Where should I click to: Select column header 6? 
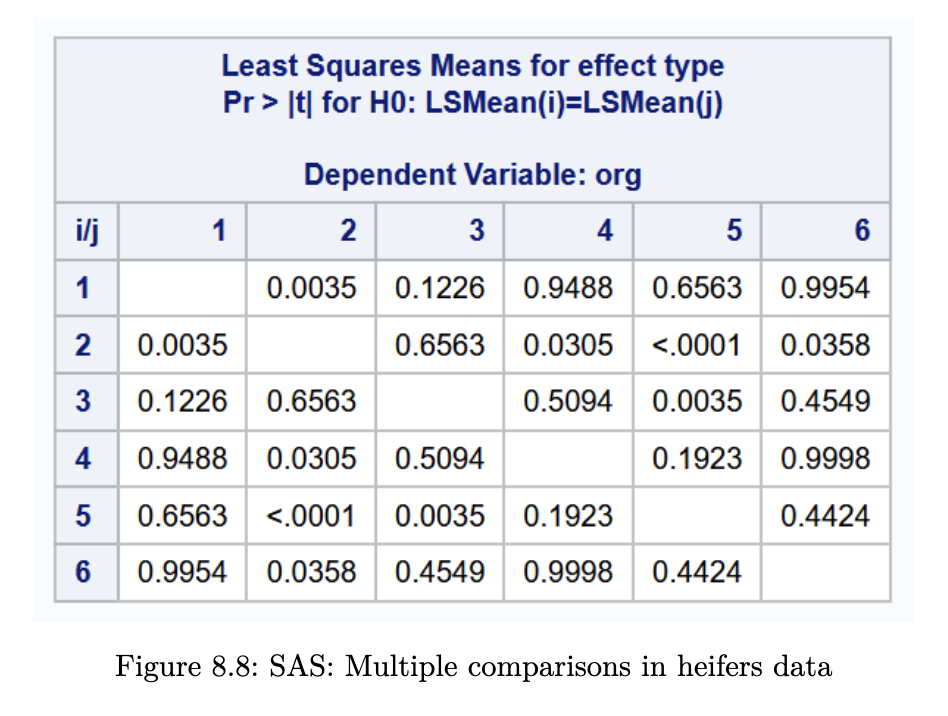coord(861,231)
